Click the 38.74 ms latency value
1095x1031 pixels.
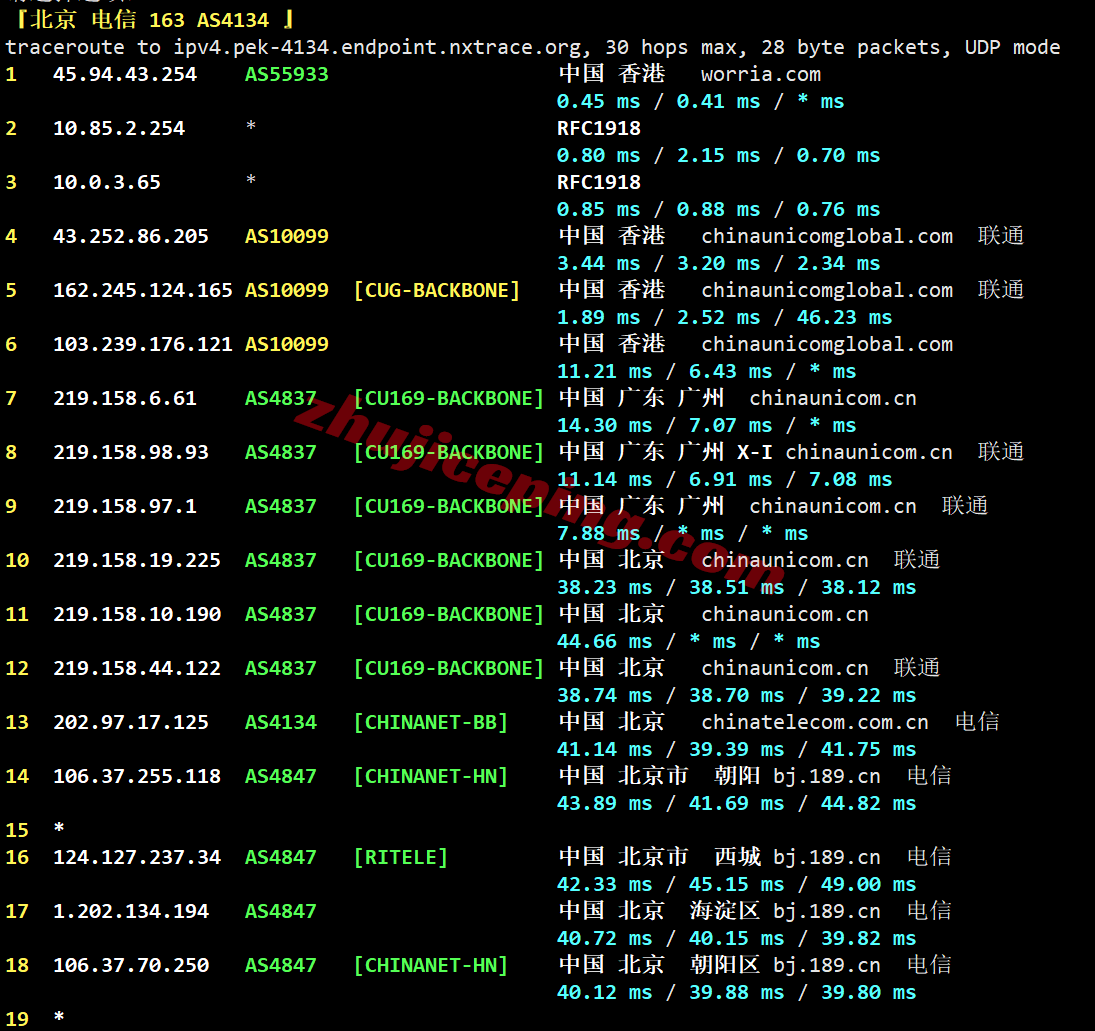coord(604,695)
